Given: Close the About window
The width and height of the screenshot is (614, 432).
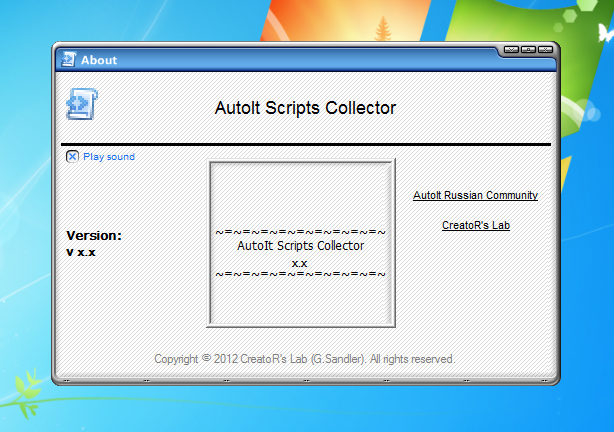Looking at the screenshot, I should [545, 50].
